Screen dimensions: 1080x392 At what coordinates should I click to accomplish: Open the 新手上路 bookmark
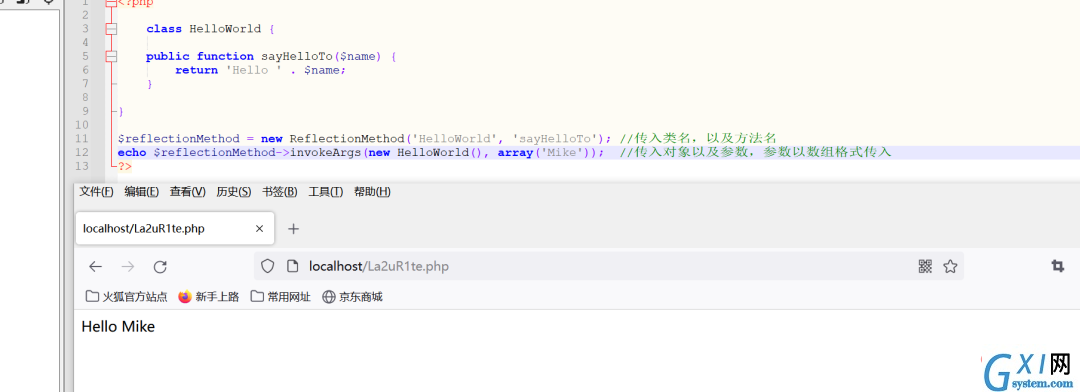(x=209, y=297)
